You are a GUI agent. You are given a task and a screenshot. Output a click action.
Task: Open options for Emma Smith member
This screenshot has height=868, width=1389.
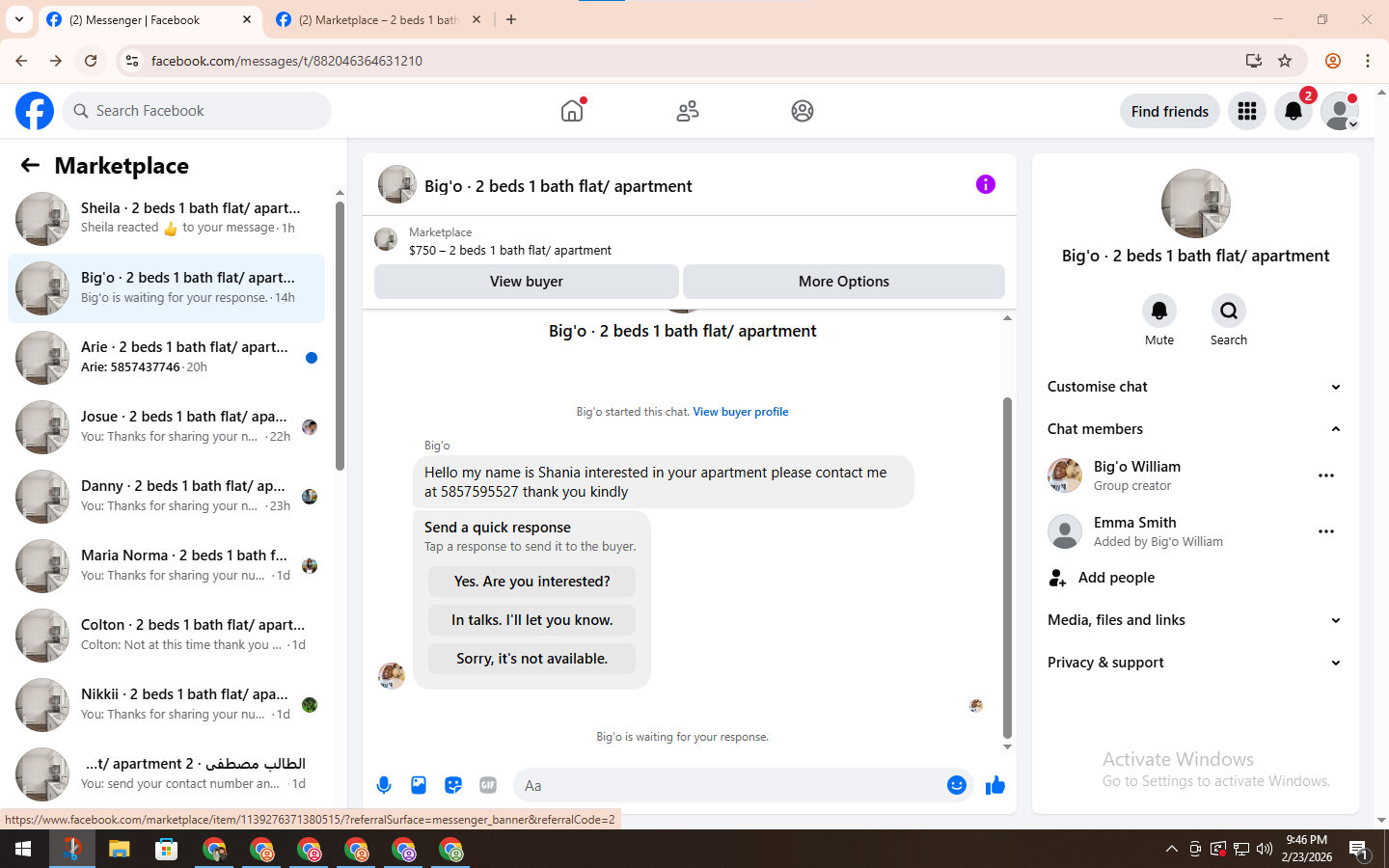pyautogui.click(x=1326, y=531)
